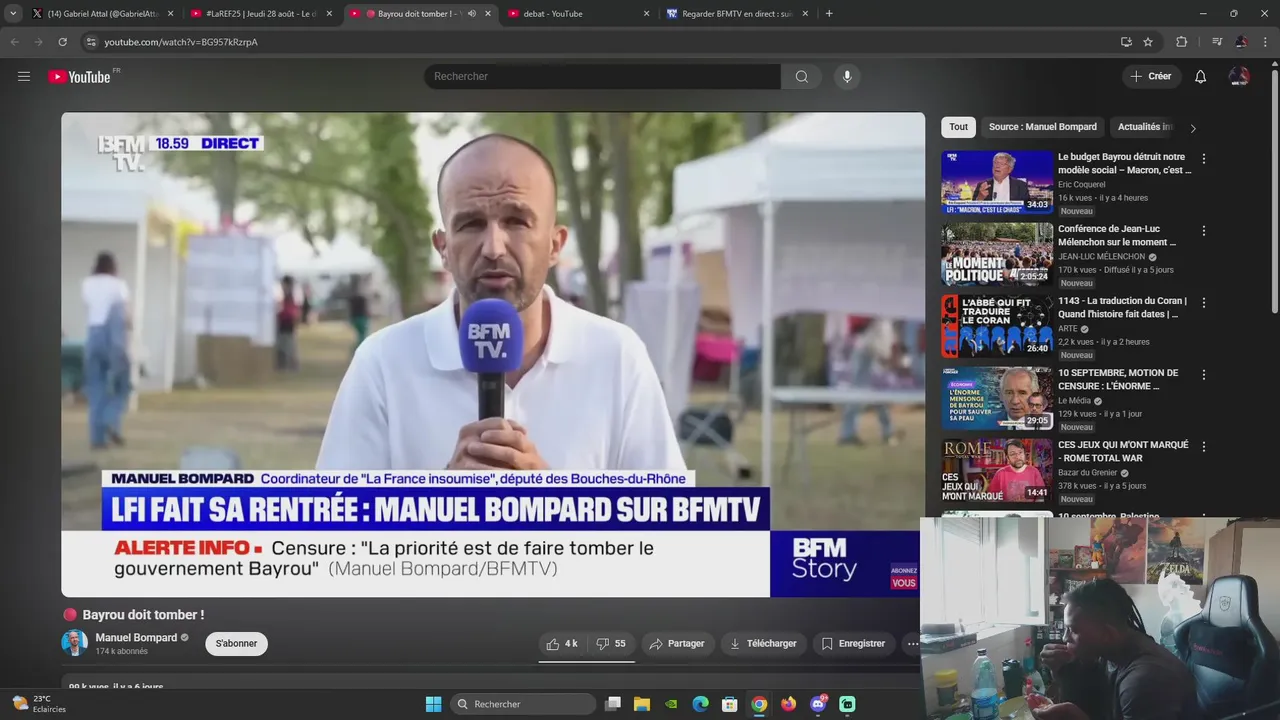Select Source : Manuel Bompard chip
Viewport: 1280px width, 720px height.
[1043, 127]
